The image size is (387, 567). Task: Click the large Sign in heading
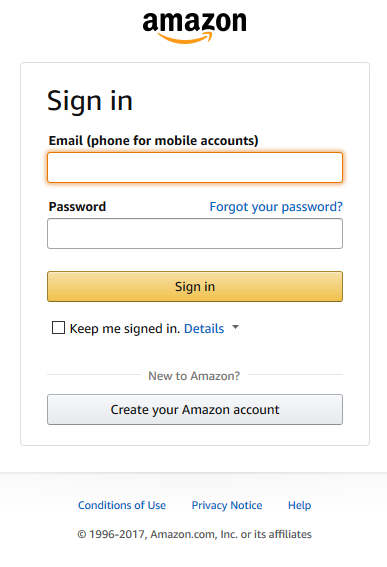(90, 101)
